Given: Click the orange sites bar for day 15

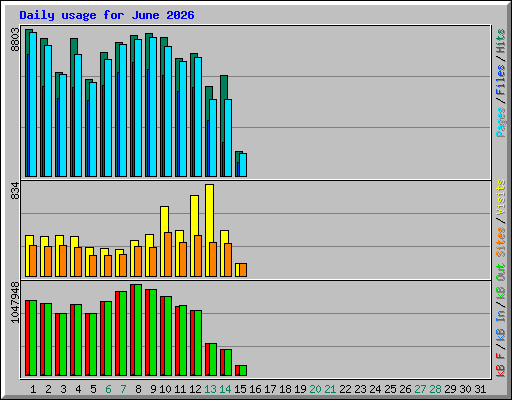Looking at the screenshot, I should coord(243,270).
